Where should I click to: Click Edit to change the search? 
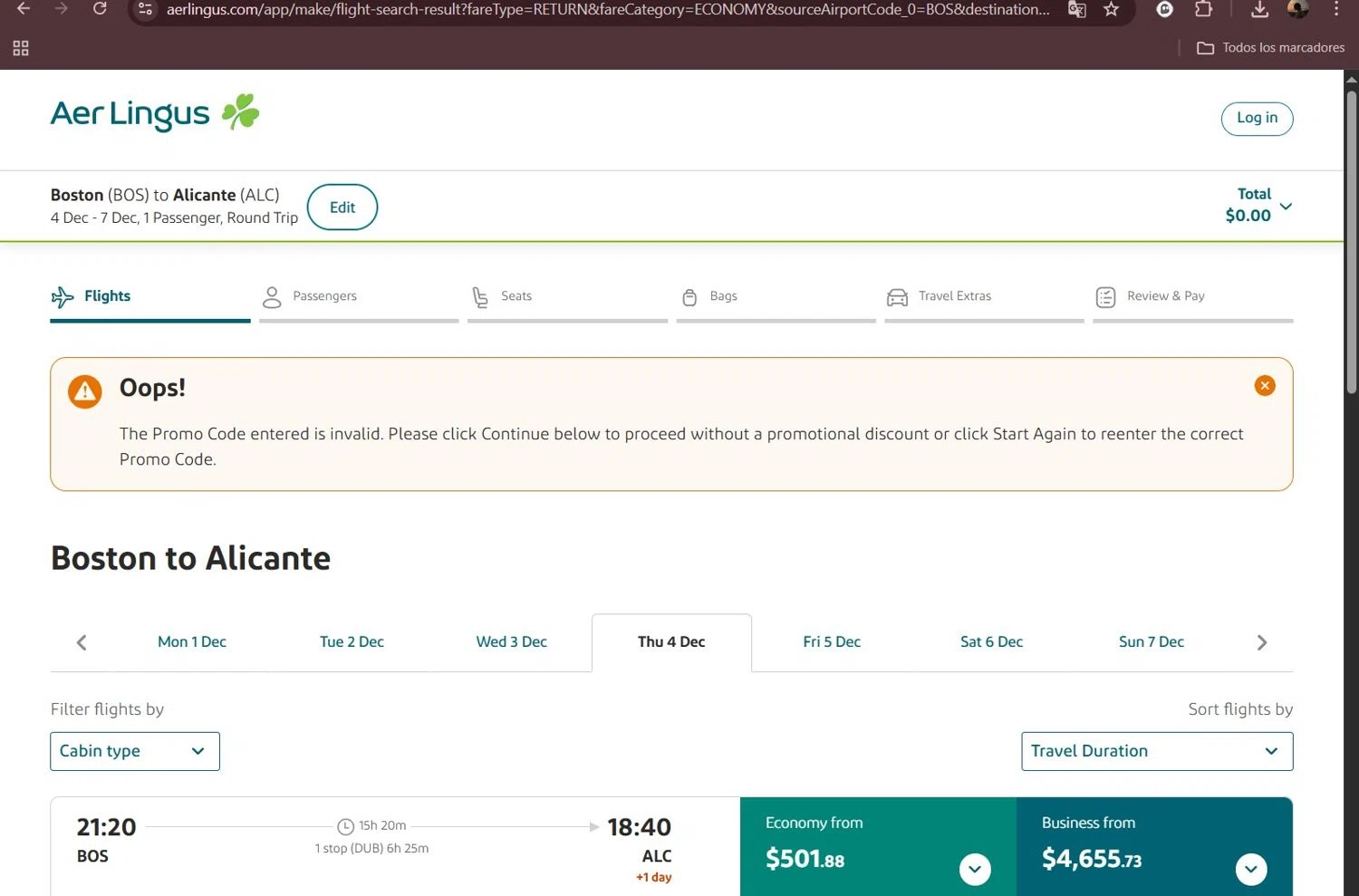pyautogui.click(x=342, y=207)
